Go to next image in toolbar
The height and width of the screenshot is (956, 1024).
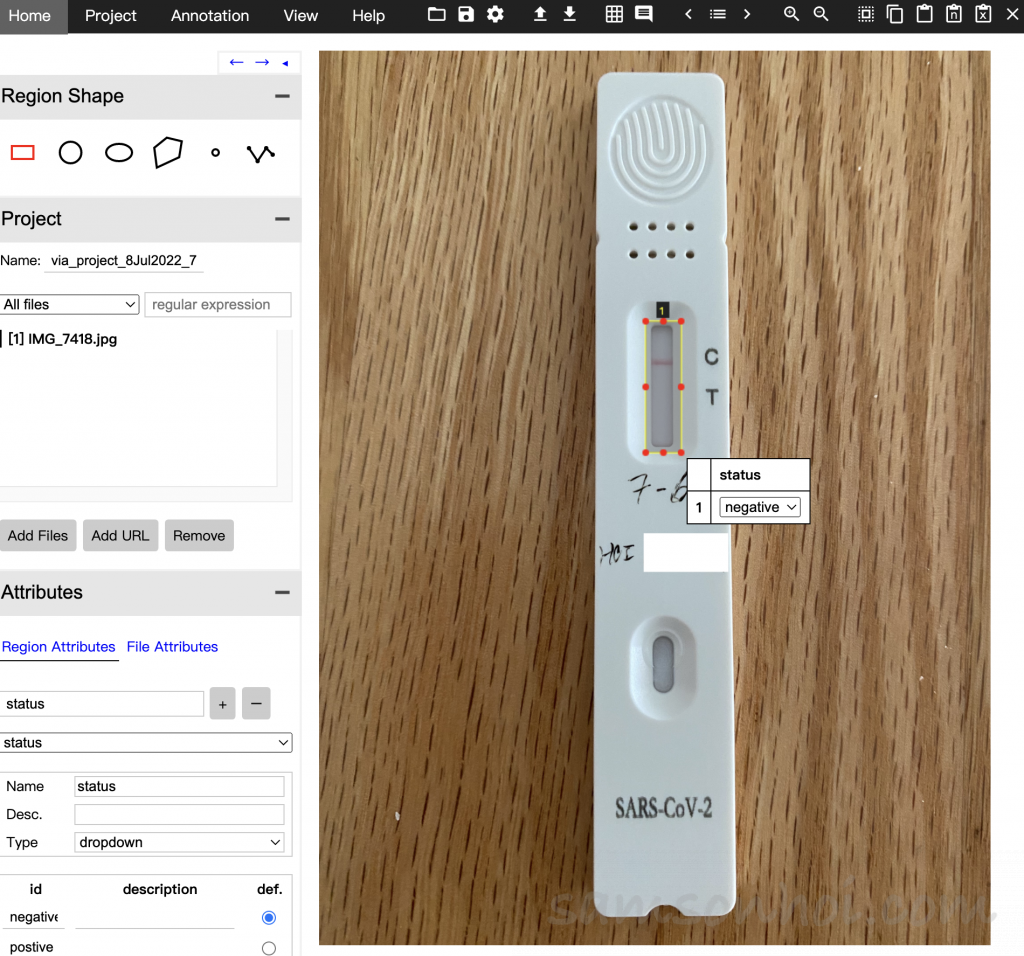click(747, 14)
